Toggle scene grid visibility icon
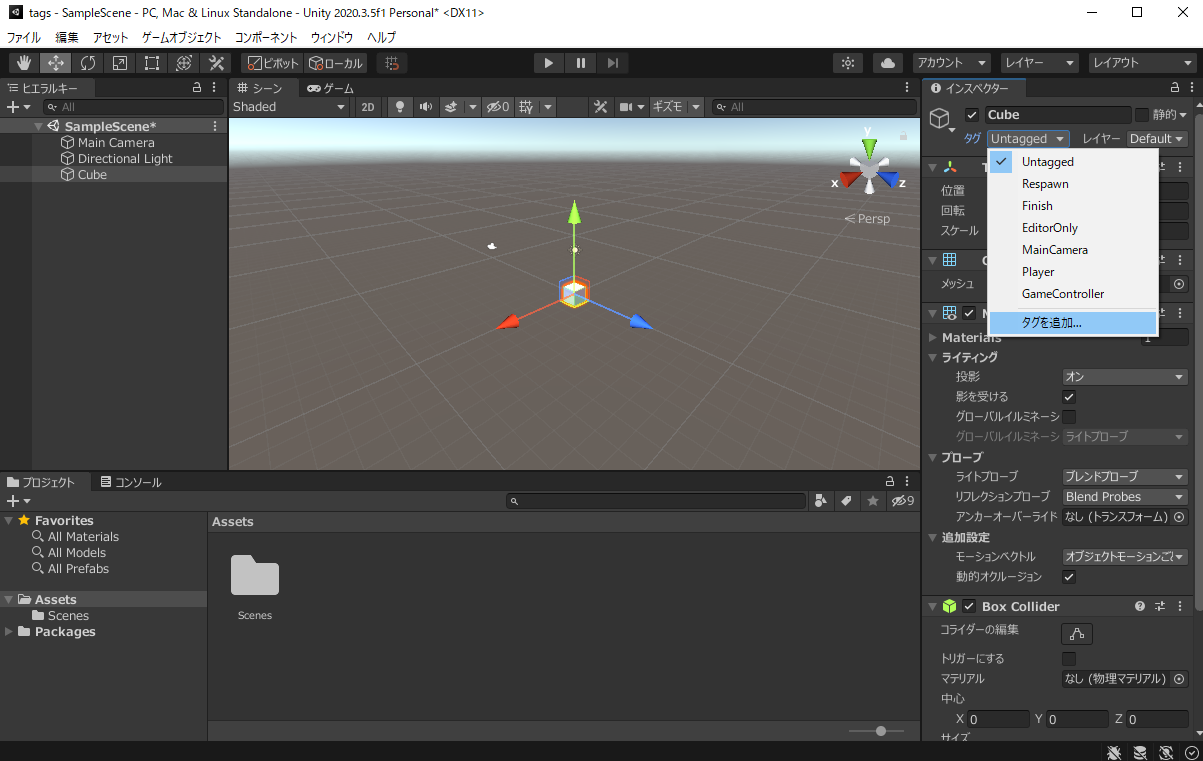This screenshot has height=761, width=1203. click(525, 107)
